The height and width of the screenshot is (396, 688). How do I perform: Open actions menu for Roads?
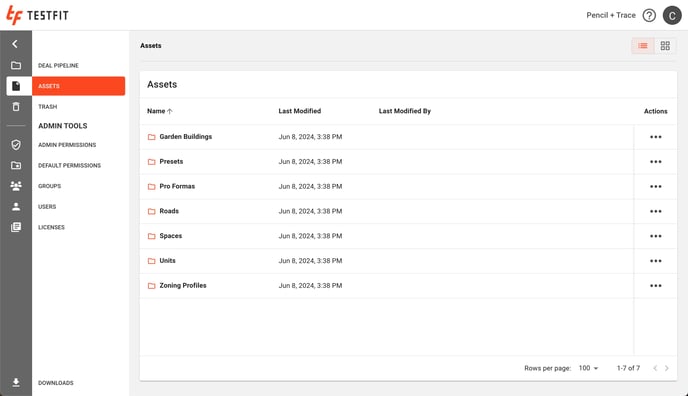pyautogui.click(x=656, y=211)
